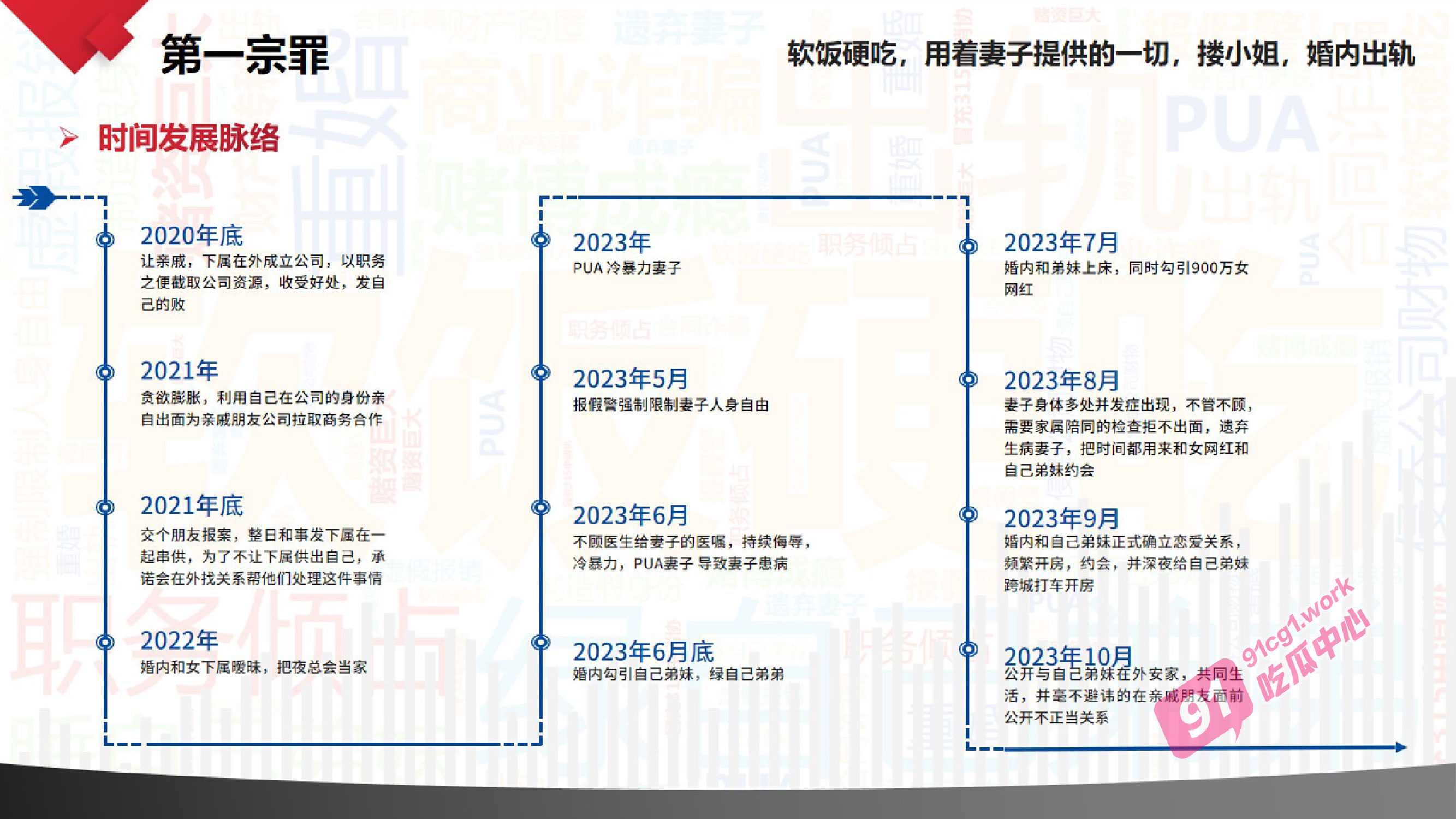Select the red heading 时间发展脉络
The width and height of the screenshot is (1456, 819).
pos(189,138)
